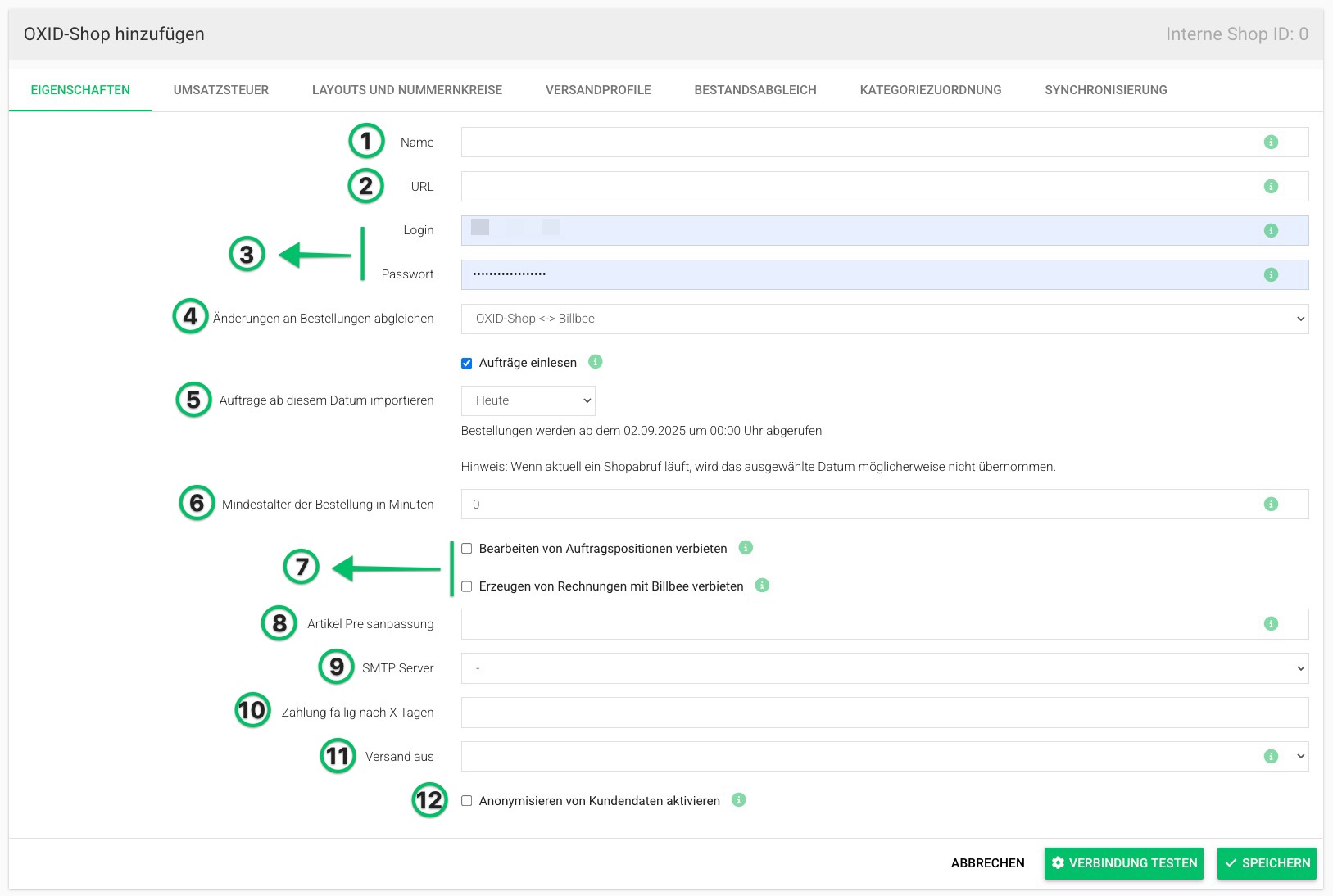Image resolution: width=1333 pixels, height=896 pixels.
Task: Click info icon beside Bearbeiten von Auftragspositionen verbieten
Action: point(746,548)
